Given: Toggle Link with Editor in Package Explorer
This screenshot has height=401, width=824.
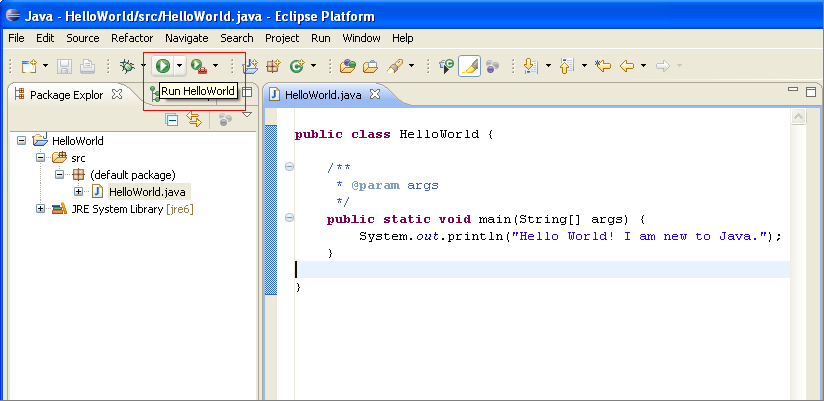Looking at the screenshot, I should tap(194, 120).
